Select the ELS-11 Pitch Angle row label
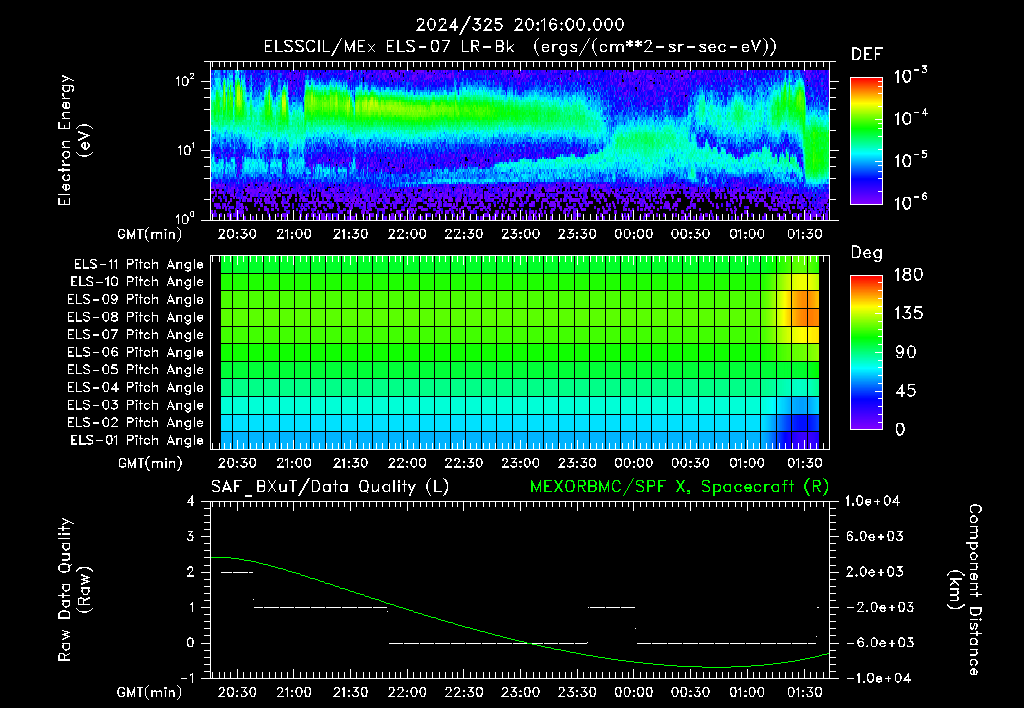Viewport: 1024px width, 708px height. (x=138, y=265)
